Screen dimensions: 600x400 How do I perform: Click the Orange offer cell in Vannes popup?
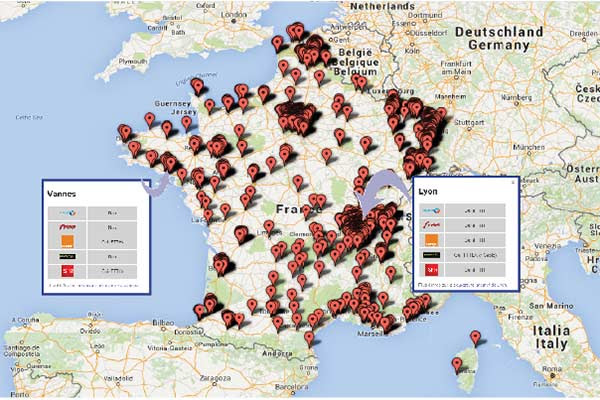pyautogui.click(x=112, y=242)
